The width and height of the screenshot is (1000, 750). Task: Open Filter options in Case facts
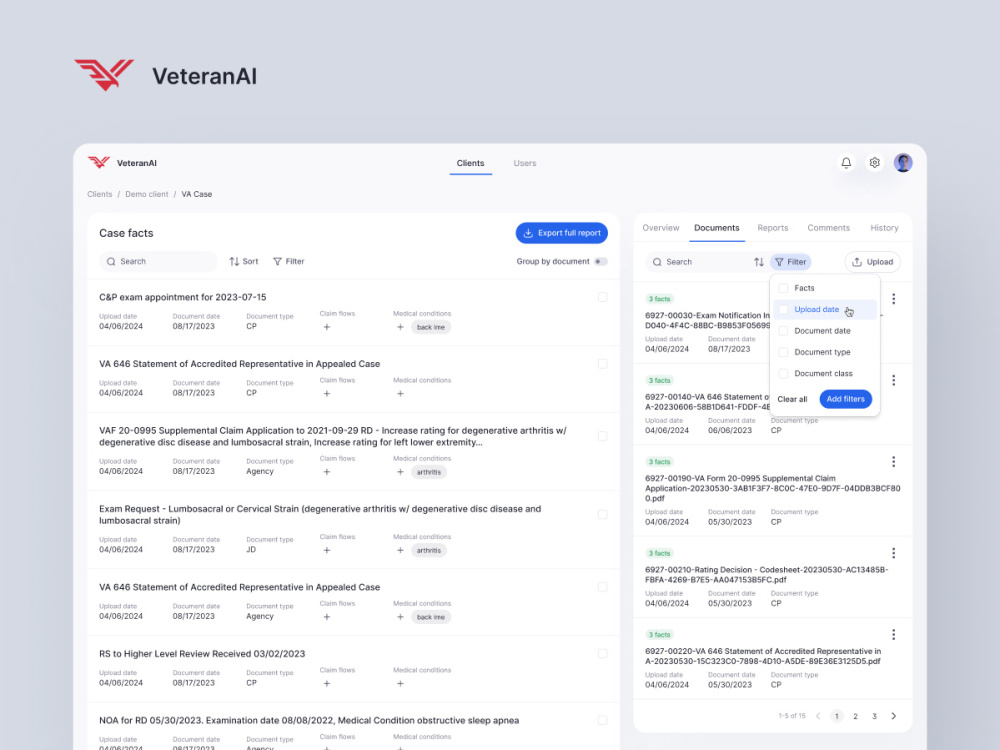tap(288, 261)
